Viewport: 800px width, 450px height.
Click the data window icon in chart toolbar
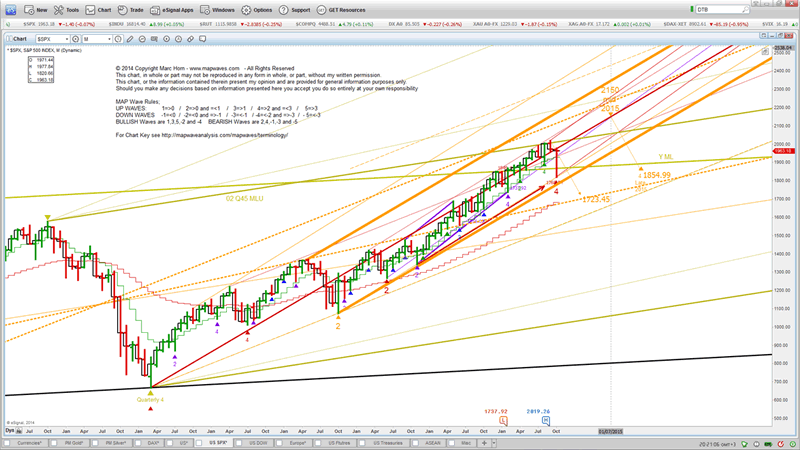tap(154, 39)
